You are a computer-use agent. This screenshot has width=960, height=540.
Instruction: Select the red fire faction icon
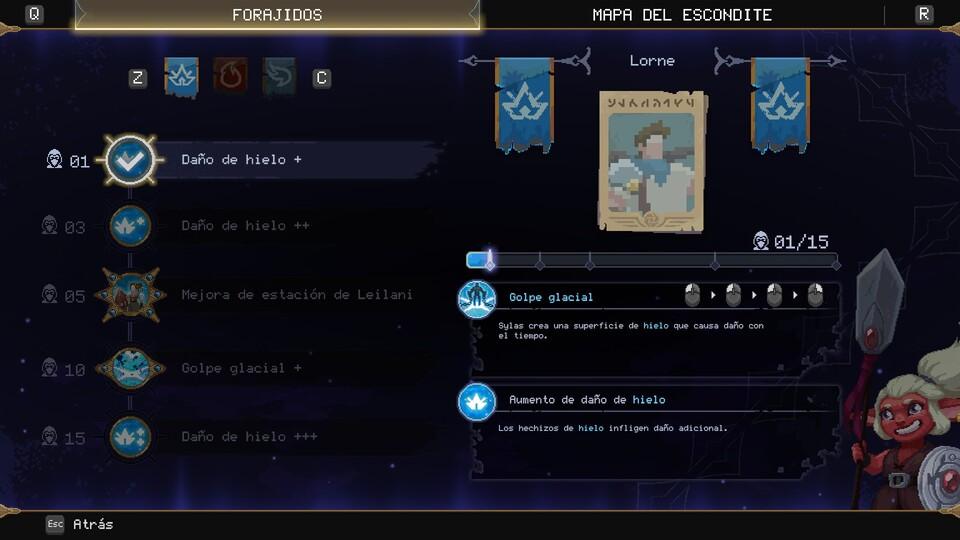click(230, 75)
